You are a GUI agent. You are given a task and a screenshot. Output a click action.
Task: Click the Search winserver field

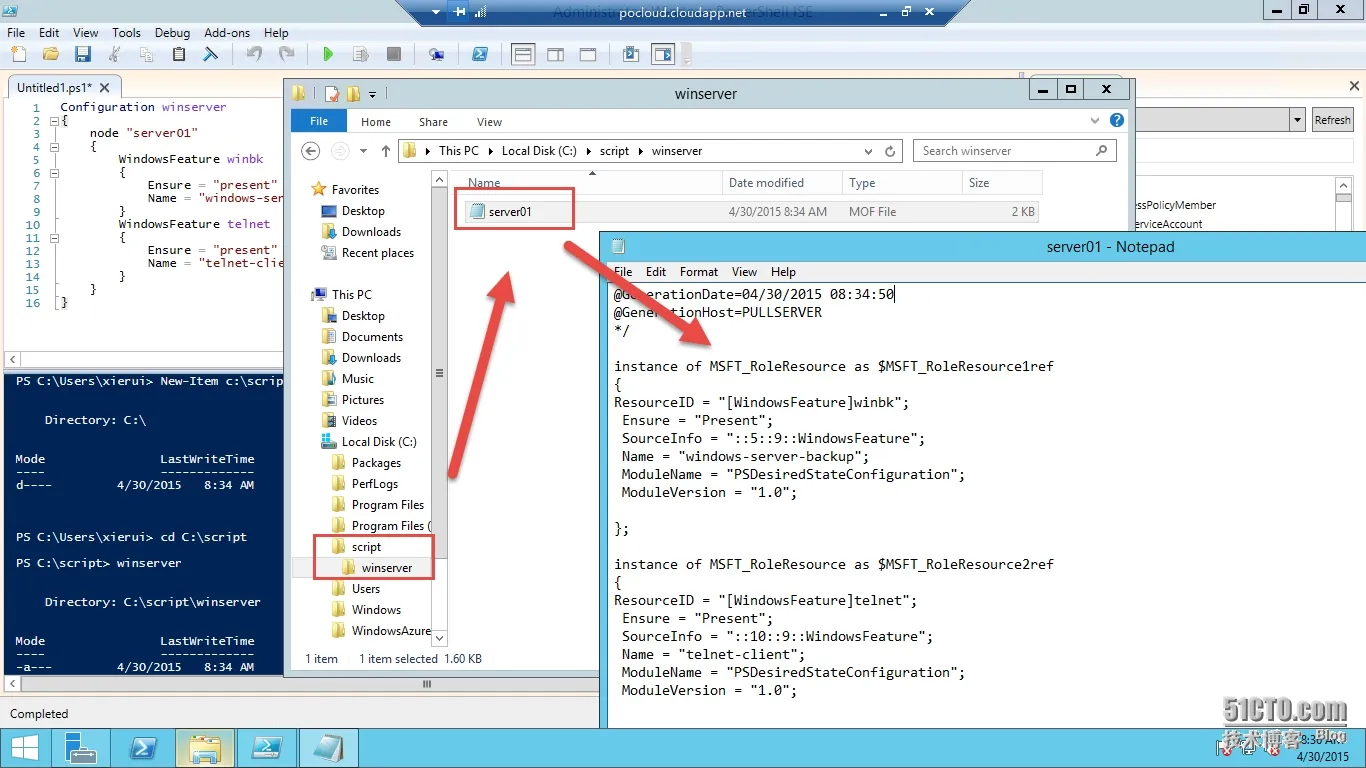(x=1015, y=151)
